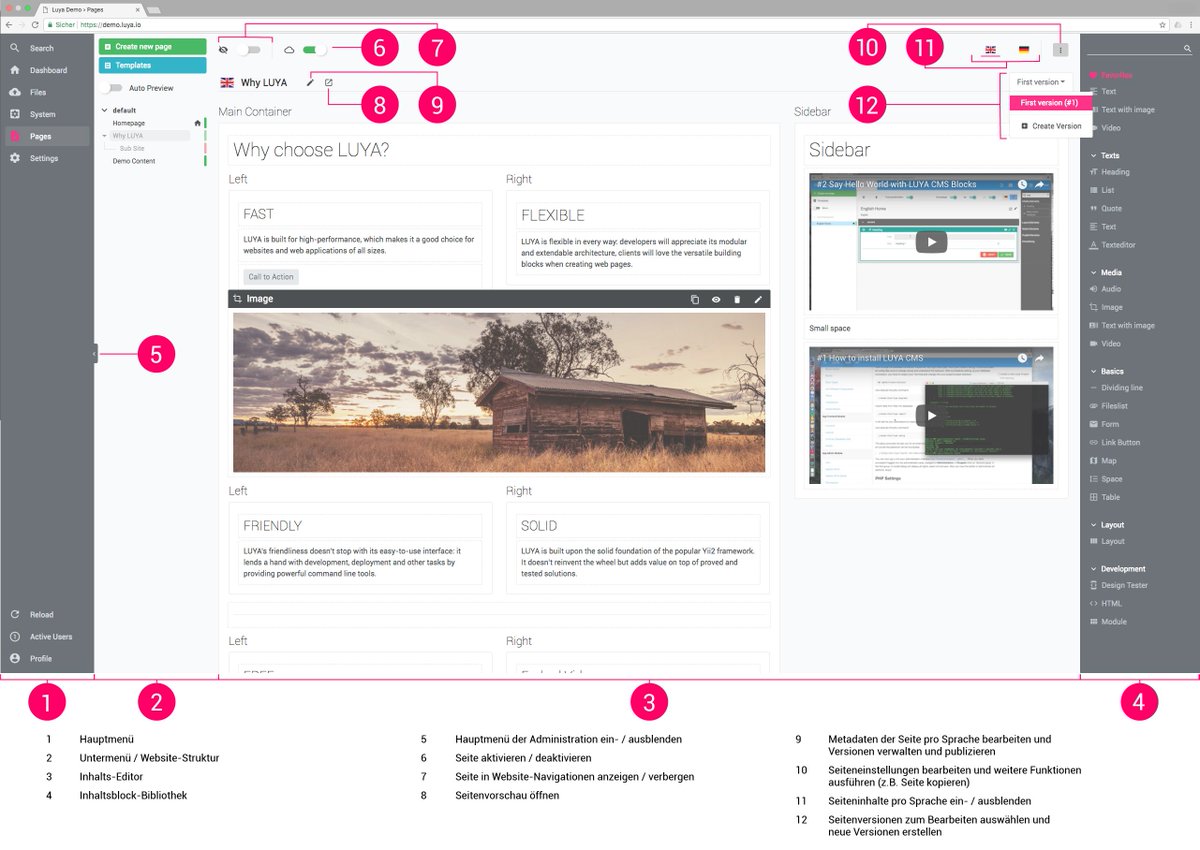1200x850 pixels.
Task: Toggle page visibility in navigation switch
Action: point(249,49)
